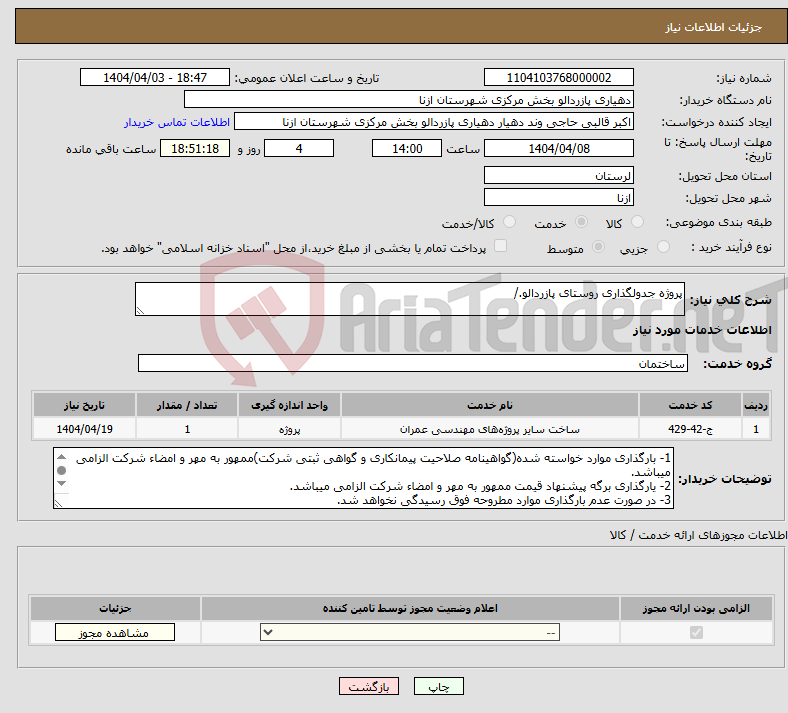This screenshot has height=713, width=788.
Task: Click the remaining time field 18:51:18
Action: pyautogui.click(x=195, y=148)
